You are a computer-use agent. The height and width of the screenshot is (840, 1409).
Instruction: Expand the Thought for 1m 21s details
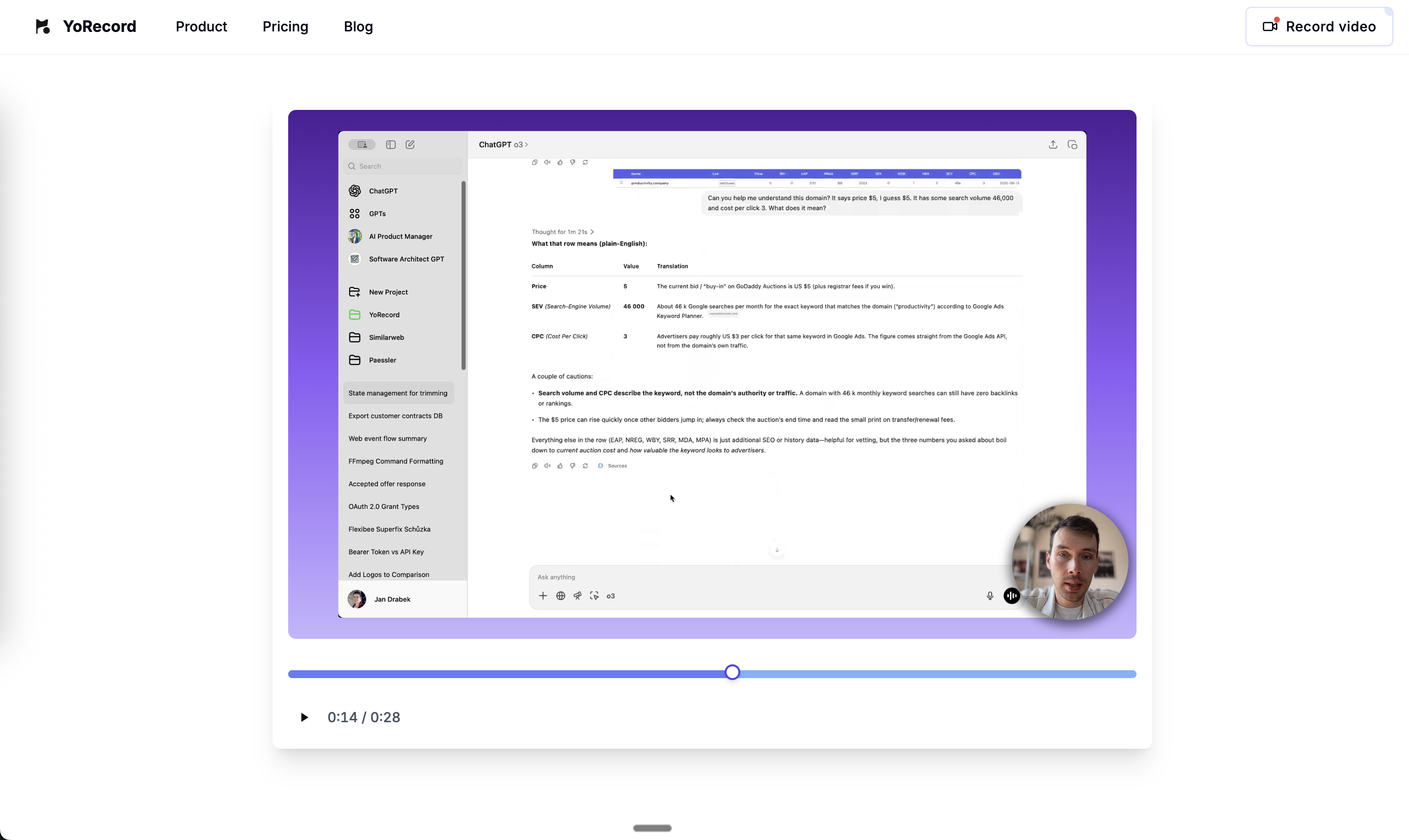click(562, 232)
